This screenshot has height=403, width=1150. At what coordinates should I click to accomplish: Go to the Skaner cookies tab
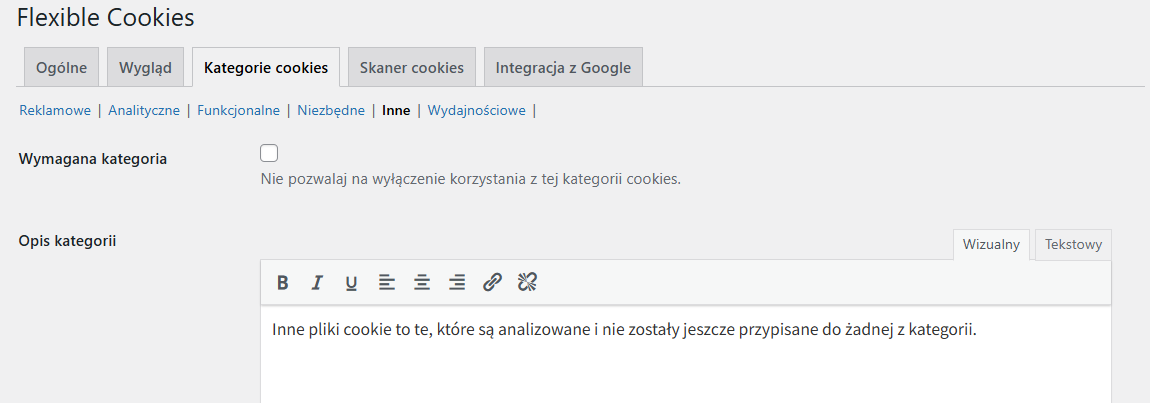pyautogui.click(x=411, y=68)
